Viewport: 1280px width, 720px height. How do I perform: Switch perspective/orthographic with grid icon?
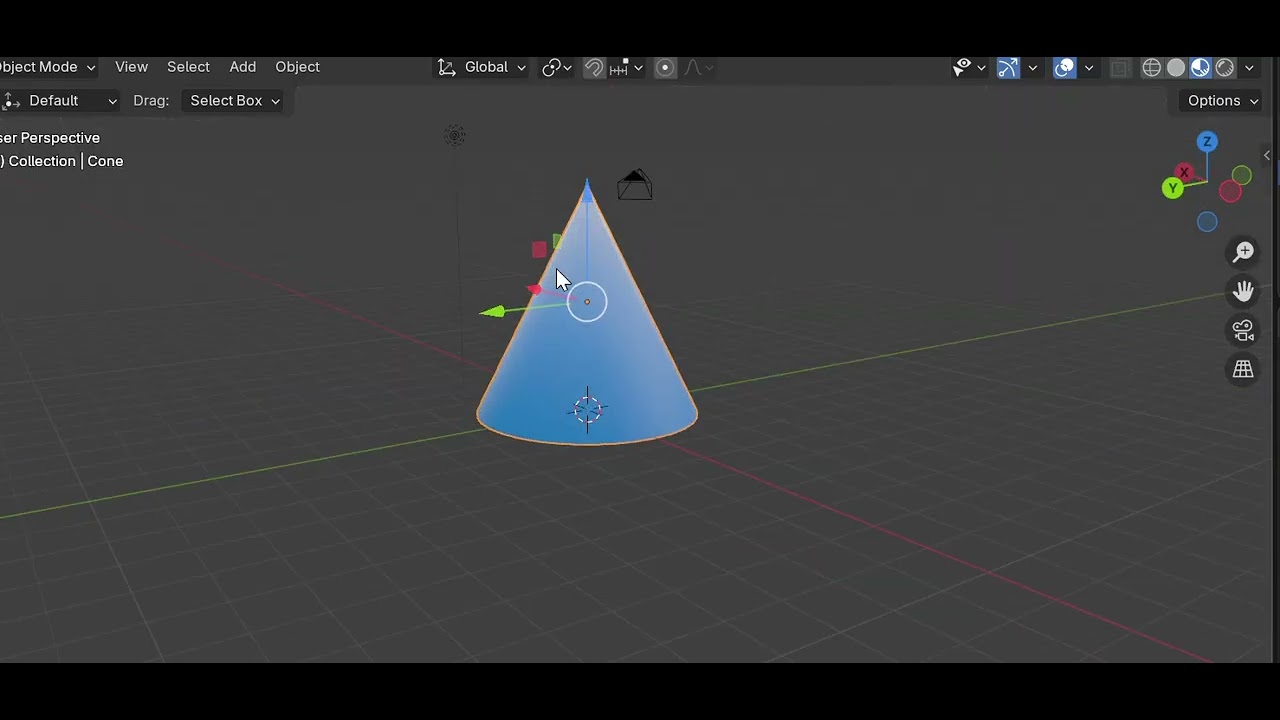[1243, 369]
